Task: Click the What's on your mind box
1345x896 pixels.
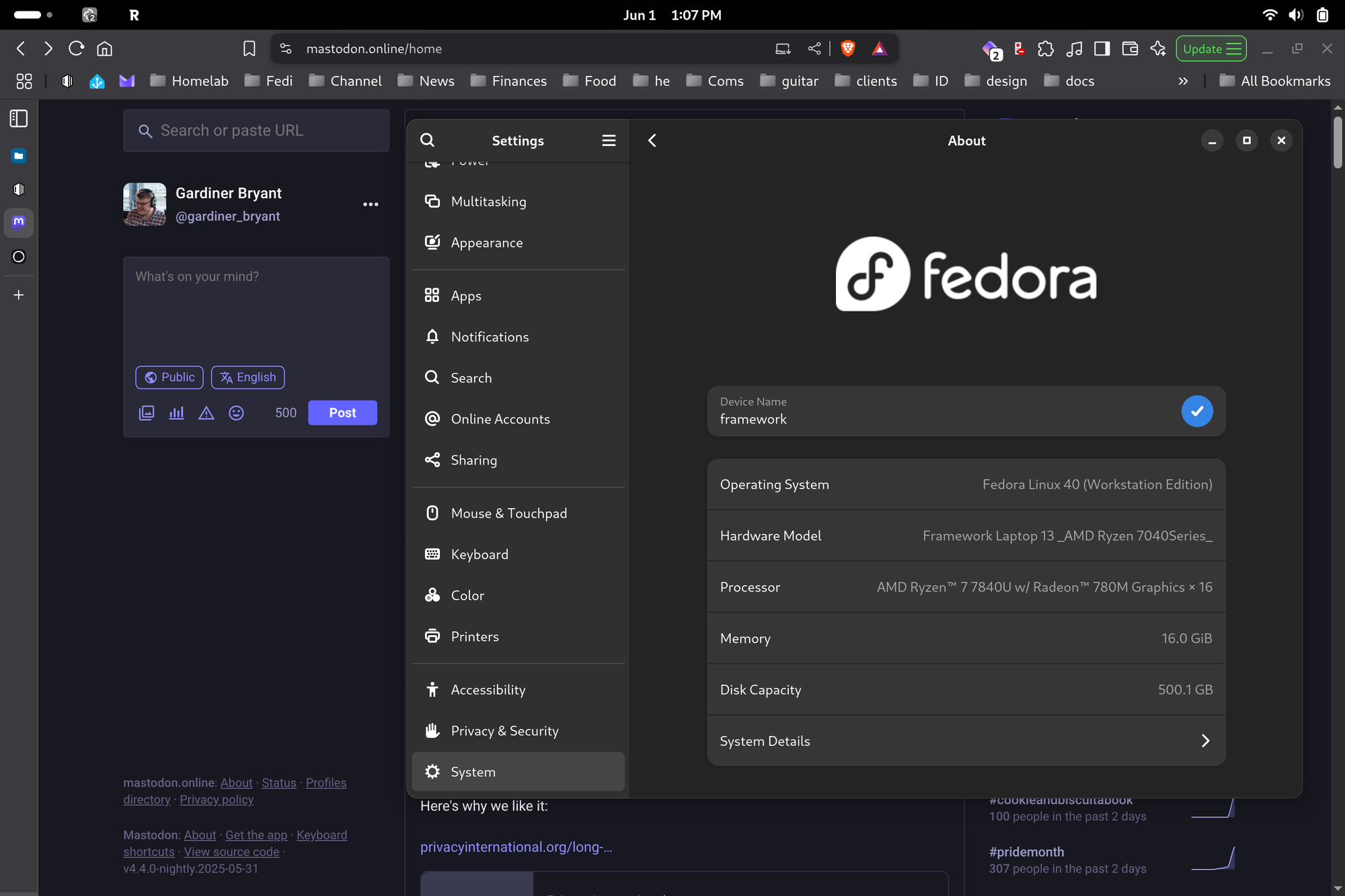Action: pyautogui.click(x=256, y=309)
